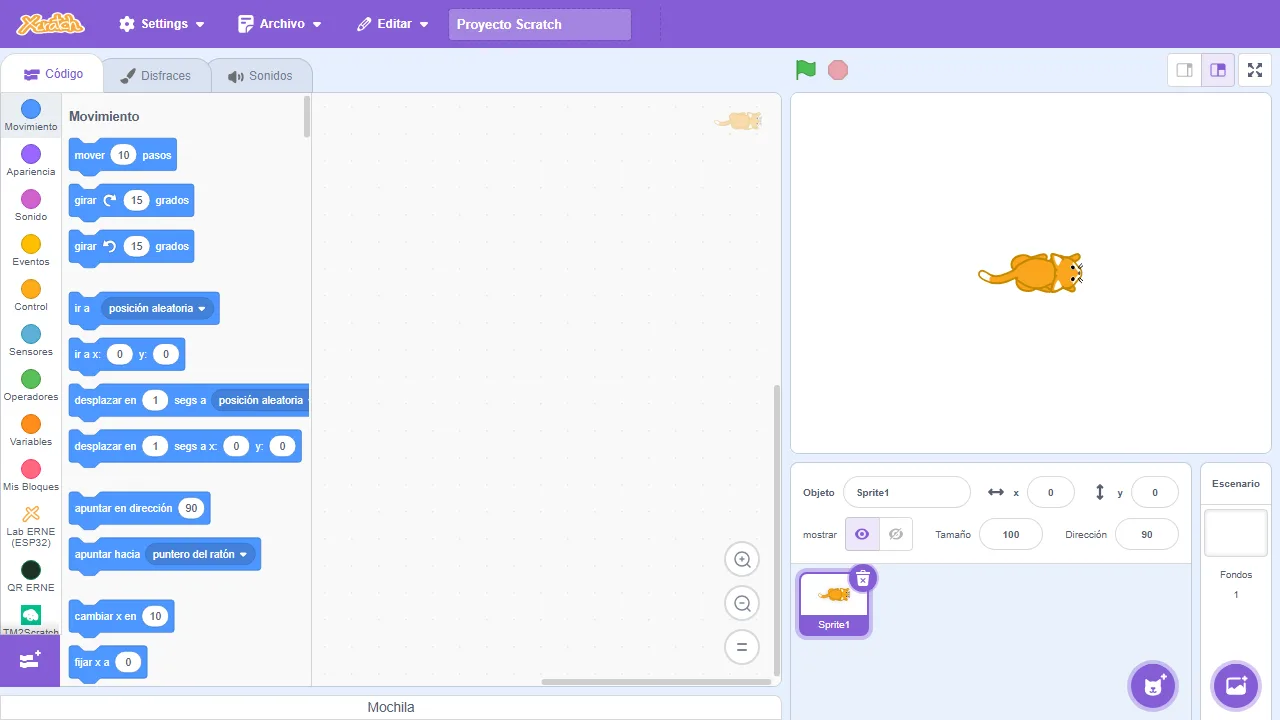Screen dimensions: 1280x720
Task: Switch to the Sonidos tab
Action: (260, 76)
